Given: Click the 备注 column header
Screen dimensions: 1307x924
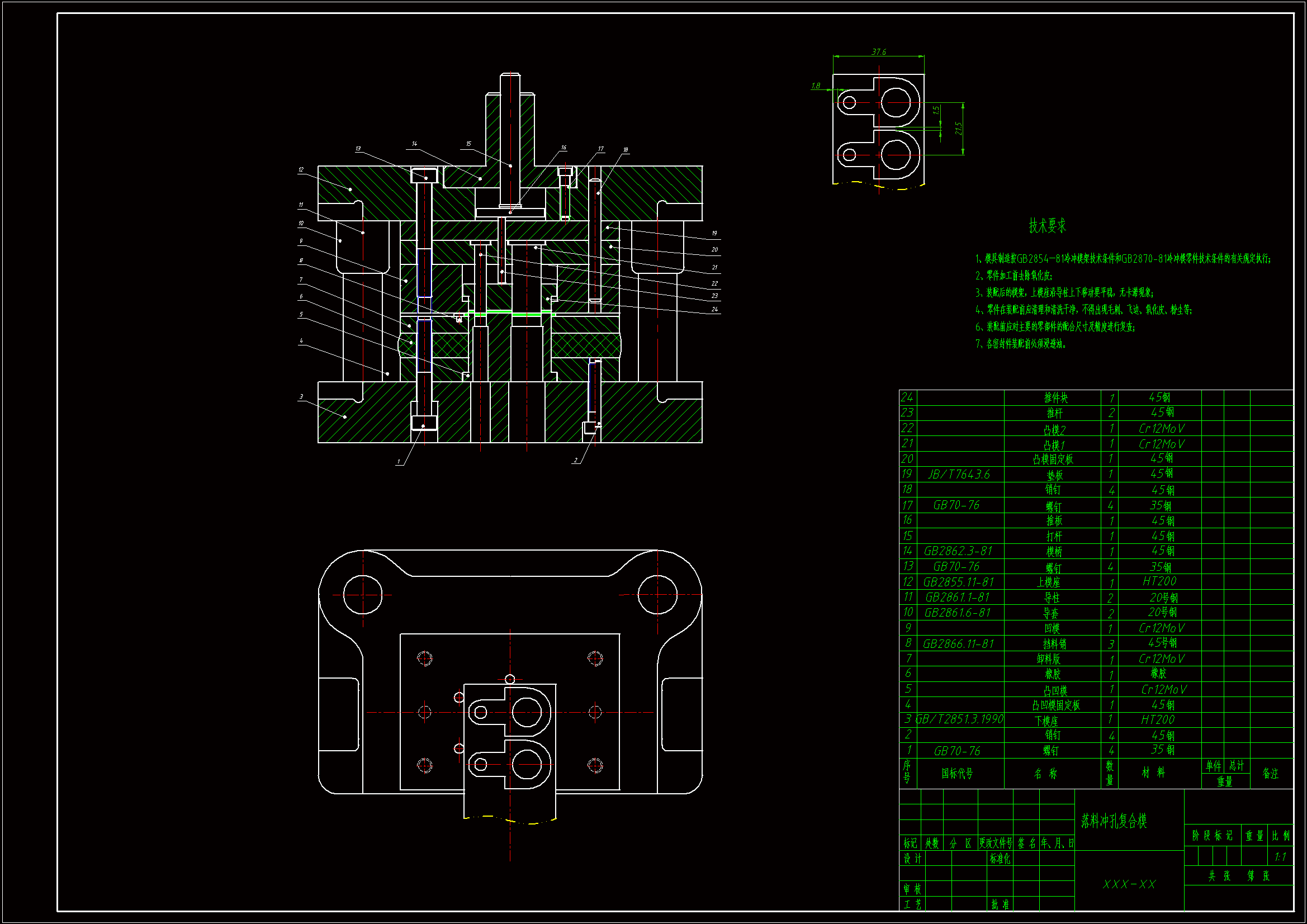Looking at the screenshot, I should point(1270,774).
